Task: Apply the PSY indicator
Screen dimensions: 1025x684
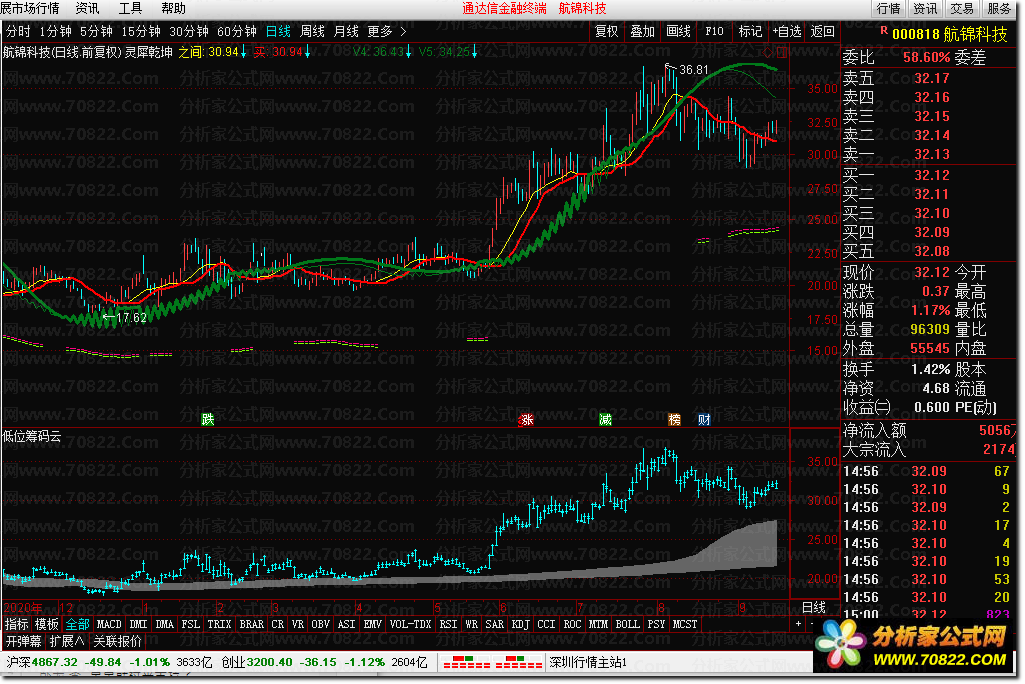Action: coord(656,624)
